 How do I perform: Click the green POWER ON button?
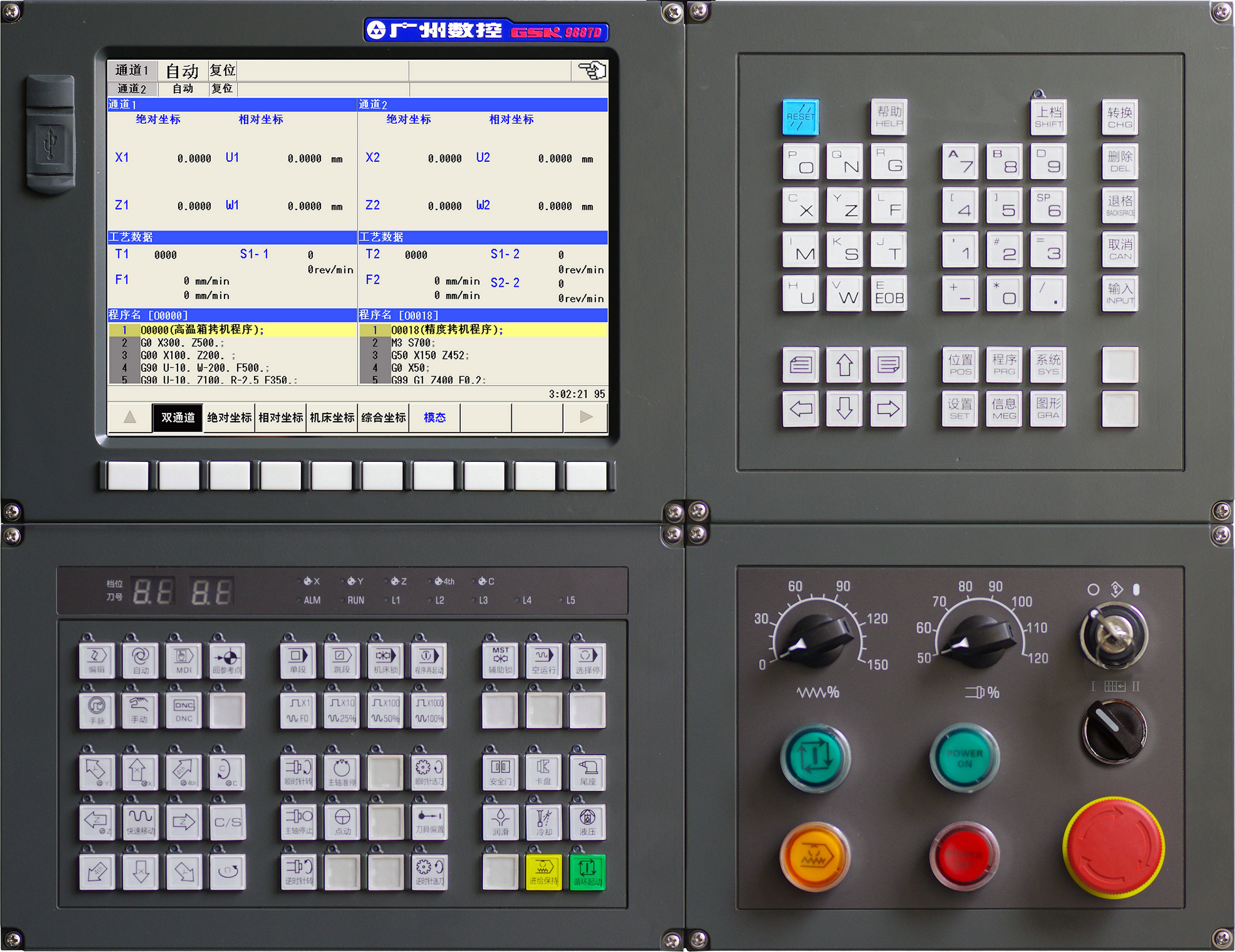(964, 758)
